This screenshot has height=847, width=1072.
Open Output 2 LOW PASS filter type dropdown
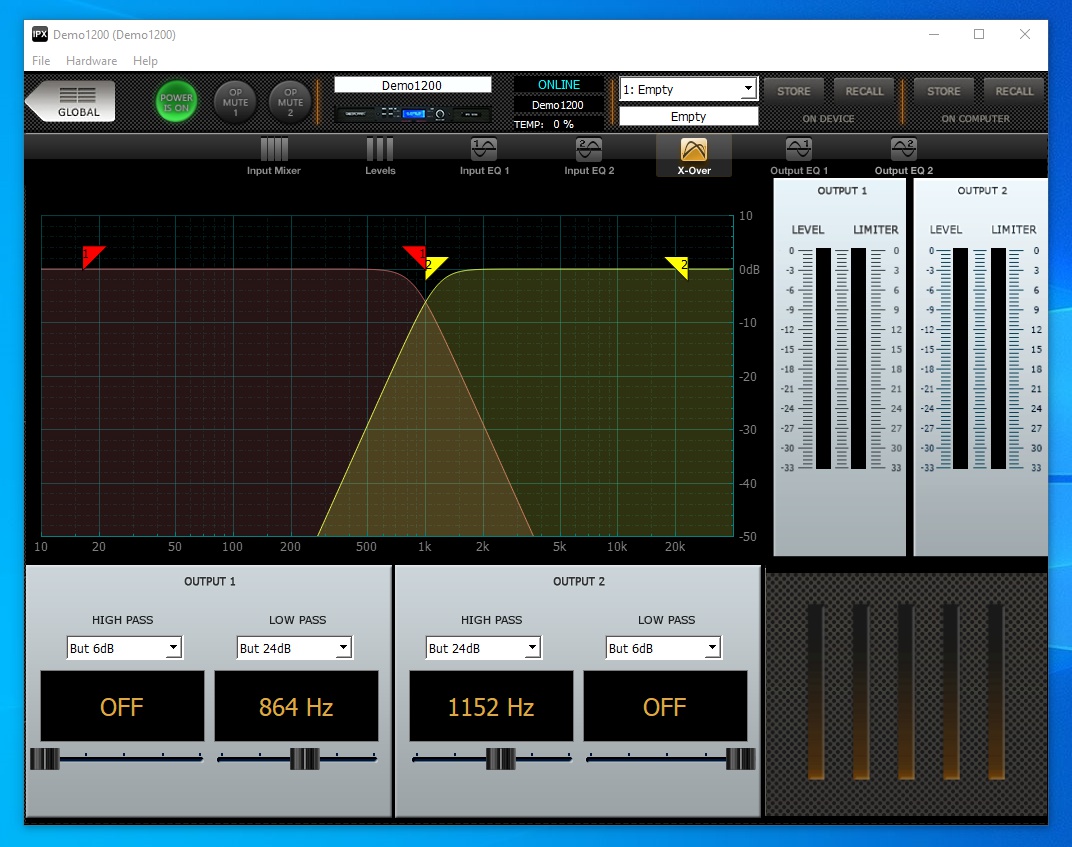[x=663, y=647]
